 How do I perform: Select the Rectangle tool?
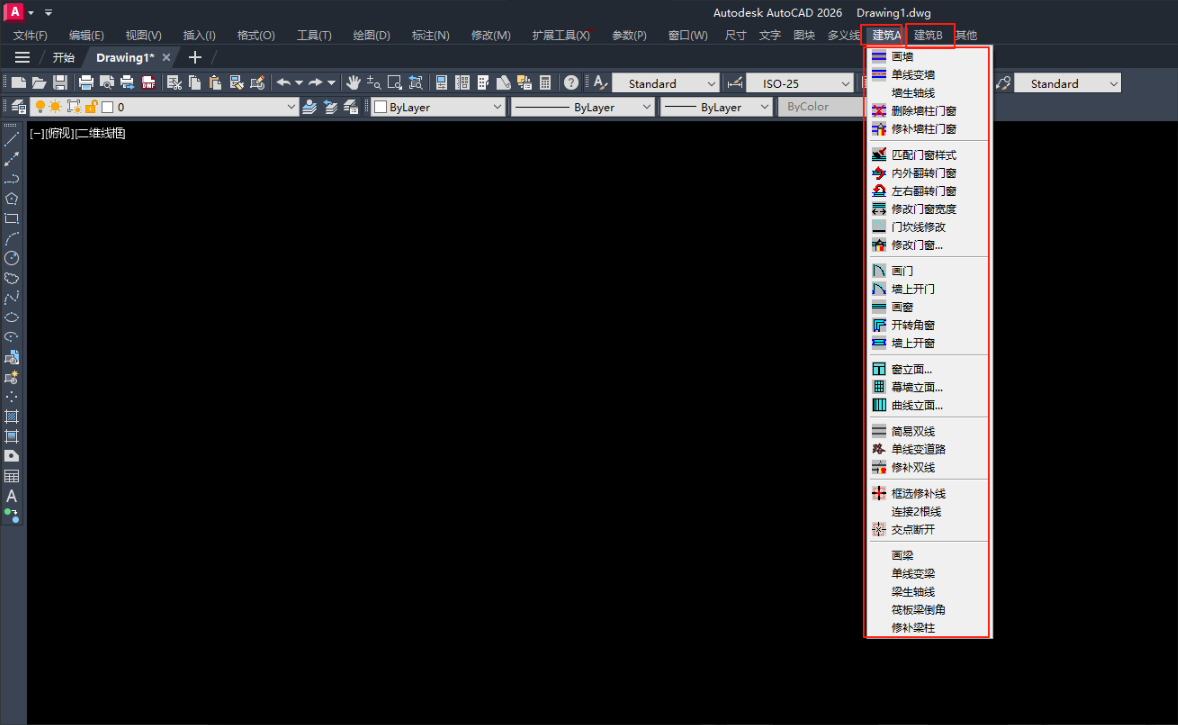click(12, 218)
